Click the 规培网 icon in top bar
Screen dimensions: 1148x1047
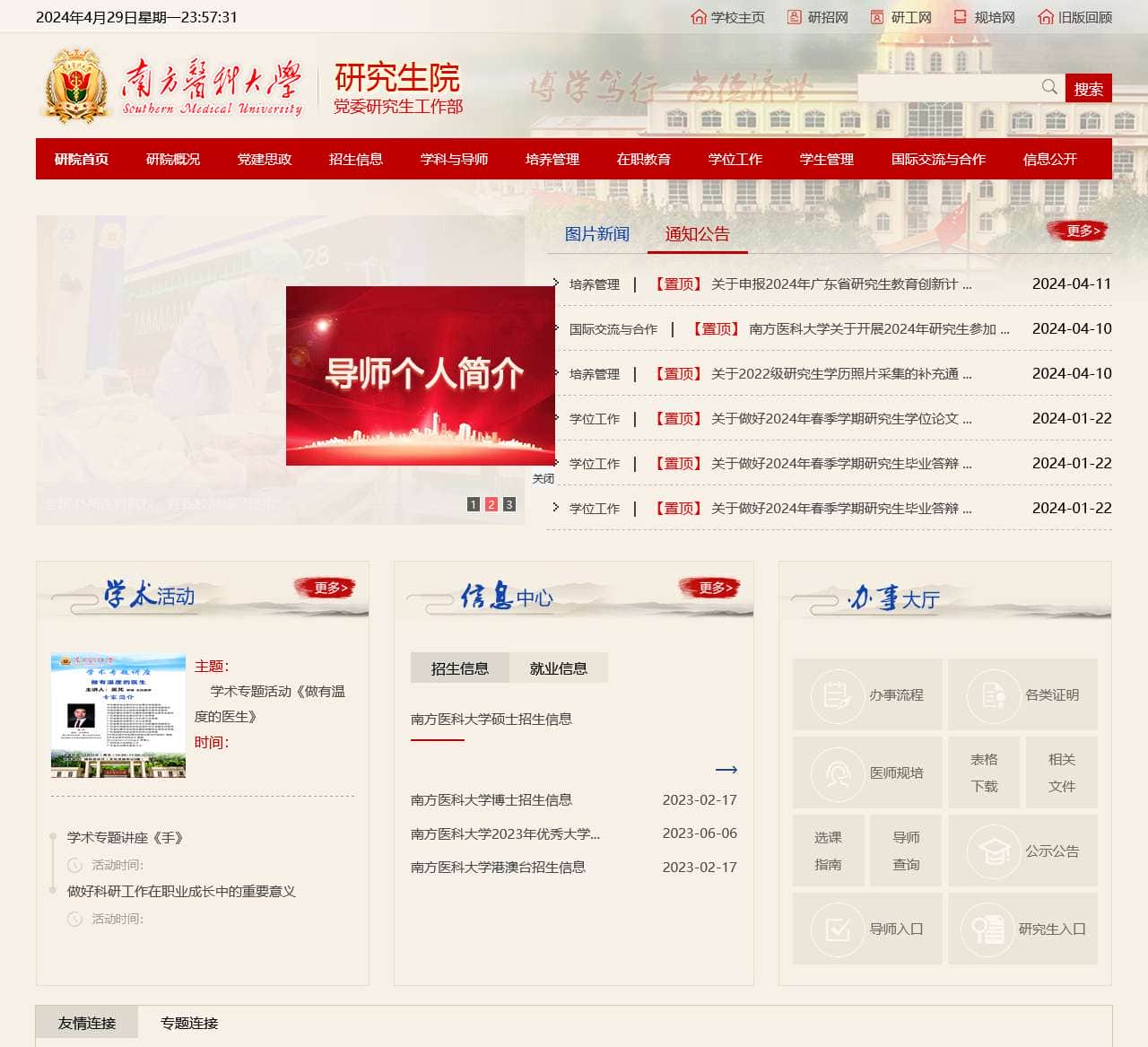click(960, 17)
